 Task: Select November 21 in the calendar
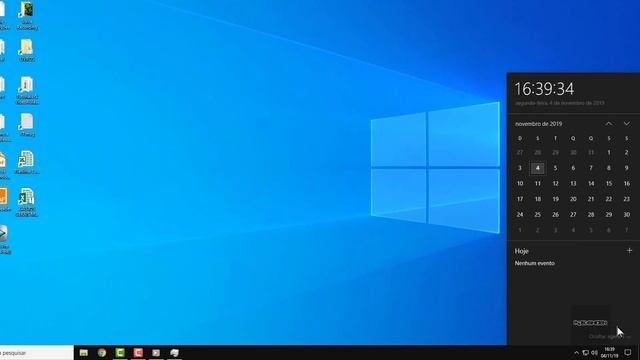coord(591,199)
